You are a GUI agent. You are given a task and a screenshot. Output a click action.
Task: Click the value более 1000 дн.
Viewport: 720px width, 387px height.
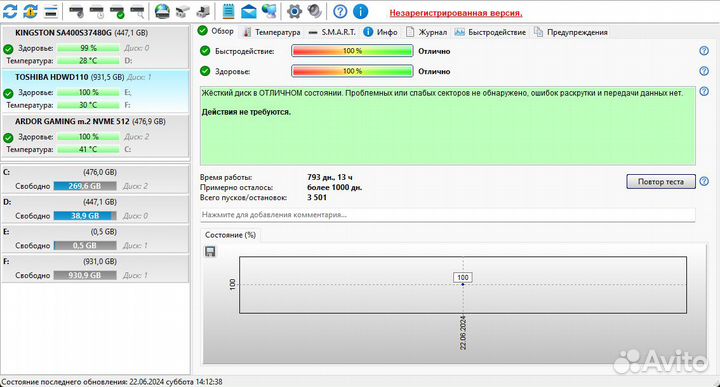pos(334,187)
